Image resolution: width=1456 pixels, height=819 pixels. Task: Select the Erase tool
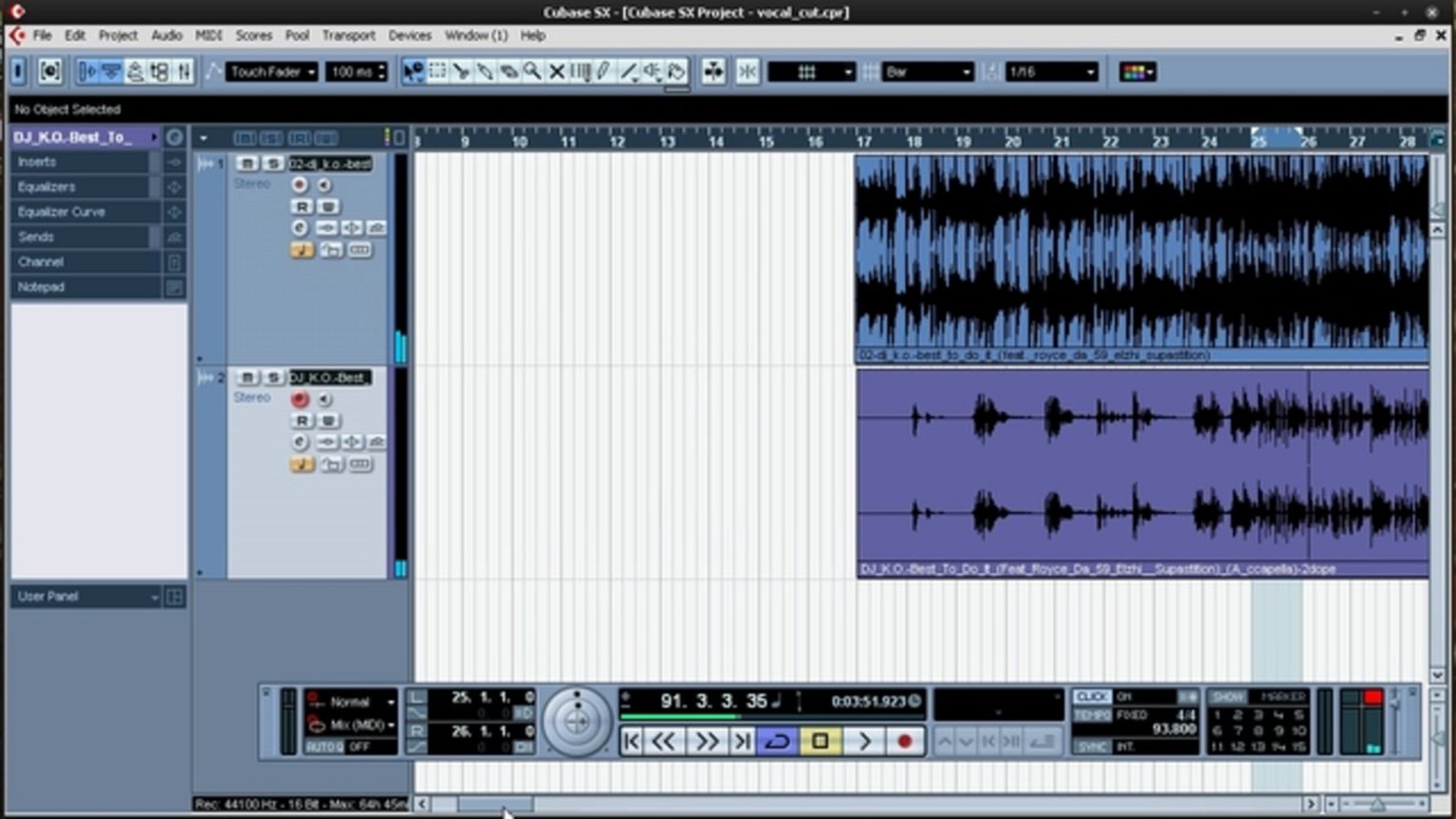(x=508, y=72)
